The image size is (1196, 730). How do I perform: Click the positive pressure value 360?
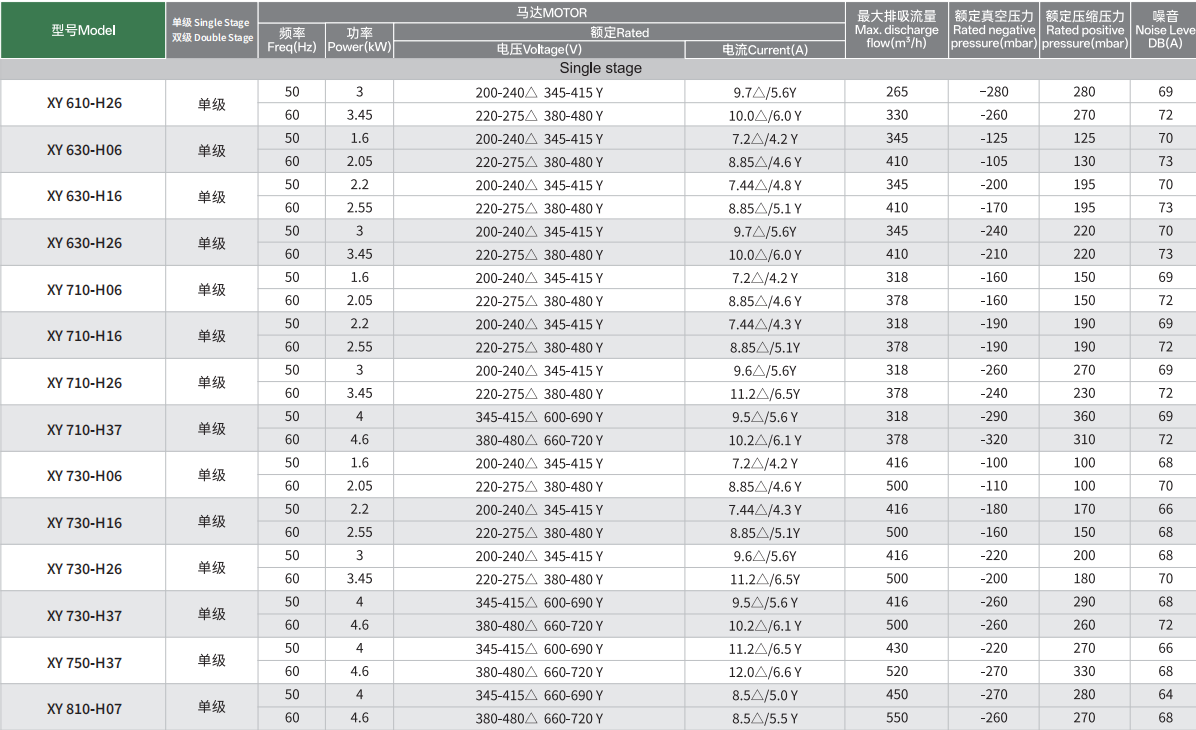tap(1084, 416)
